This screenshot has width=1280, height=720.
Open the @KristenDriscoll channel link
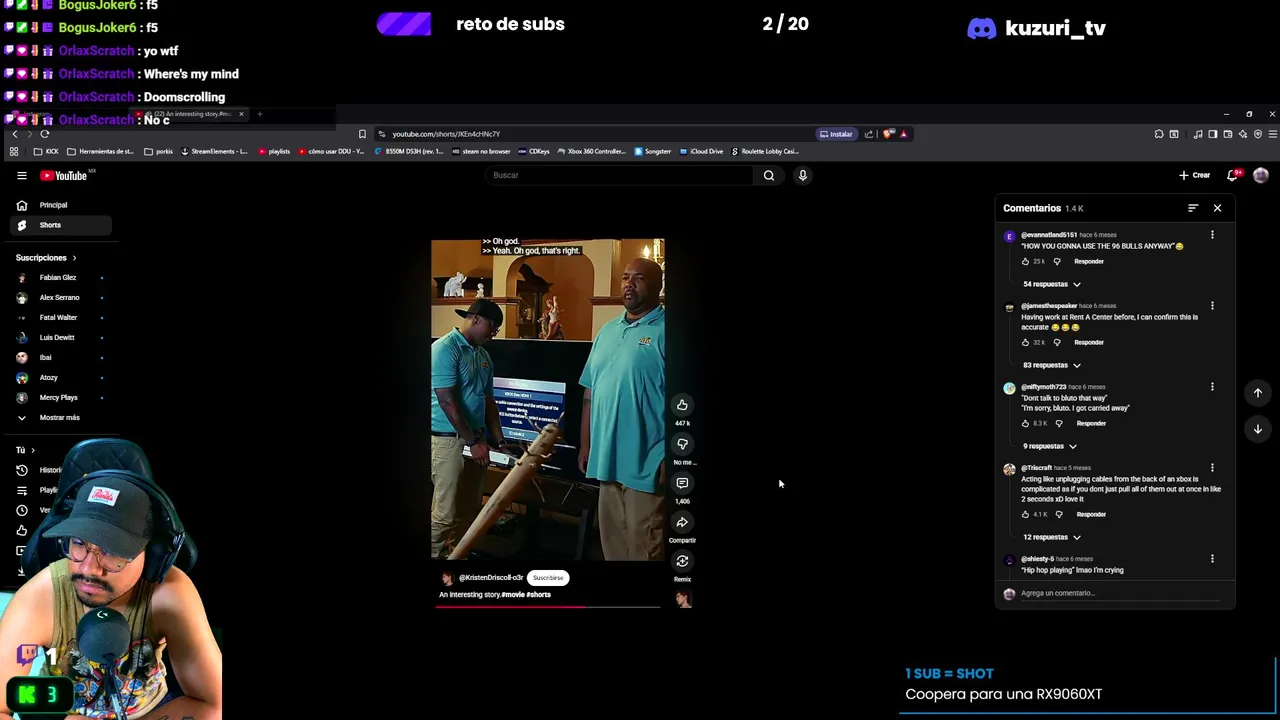491,578
